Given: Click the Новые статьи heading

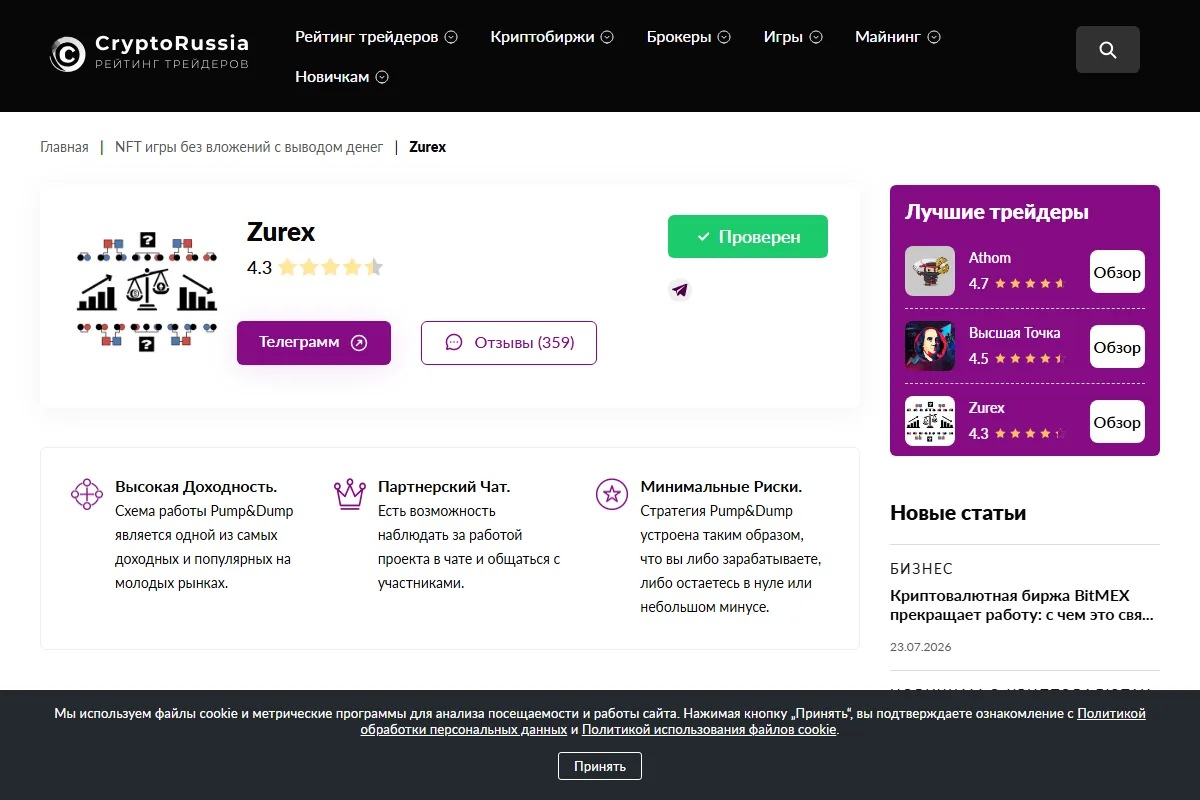Looking at the screenshot, I should pyautogui.click(x=958, y=513).
